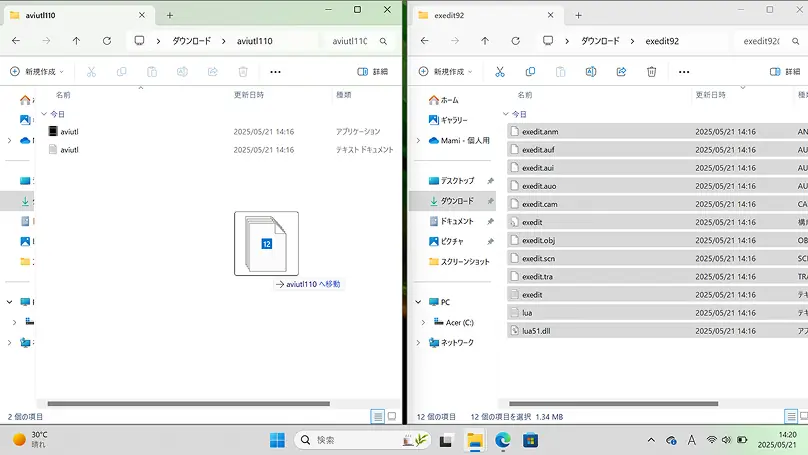The width and height of the screenshot is (808, 455).
Task: Open Microsoft Edge from the taskbar
Action: coord(502,440)
